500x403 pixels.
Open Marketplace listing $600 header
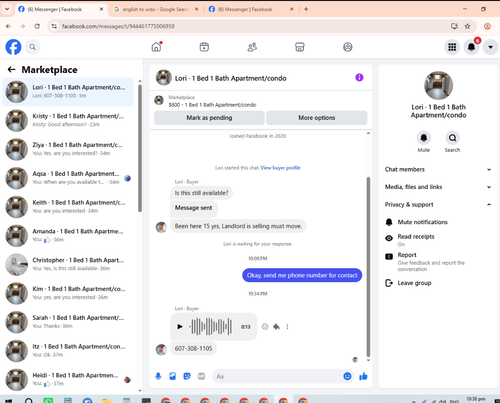261,101
